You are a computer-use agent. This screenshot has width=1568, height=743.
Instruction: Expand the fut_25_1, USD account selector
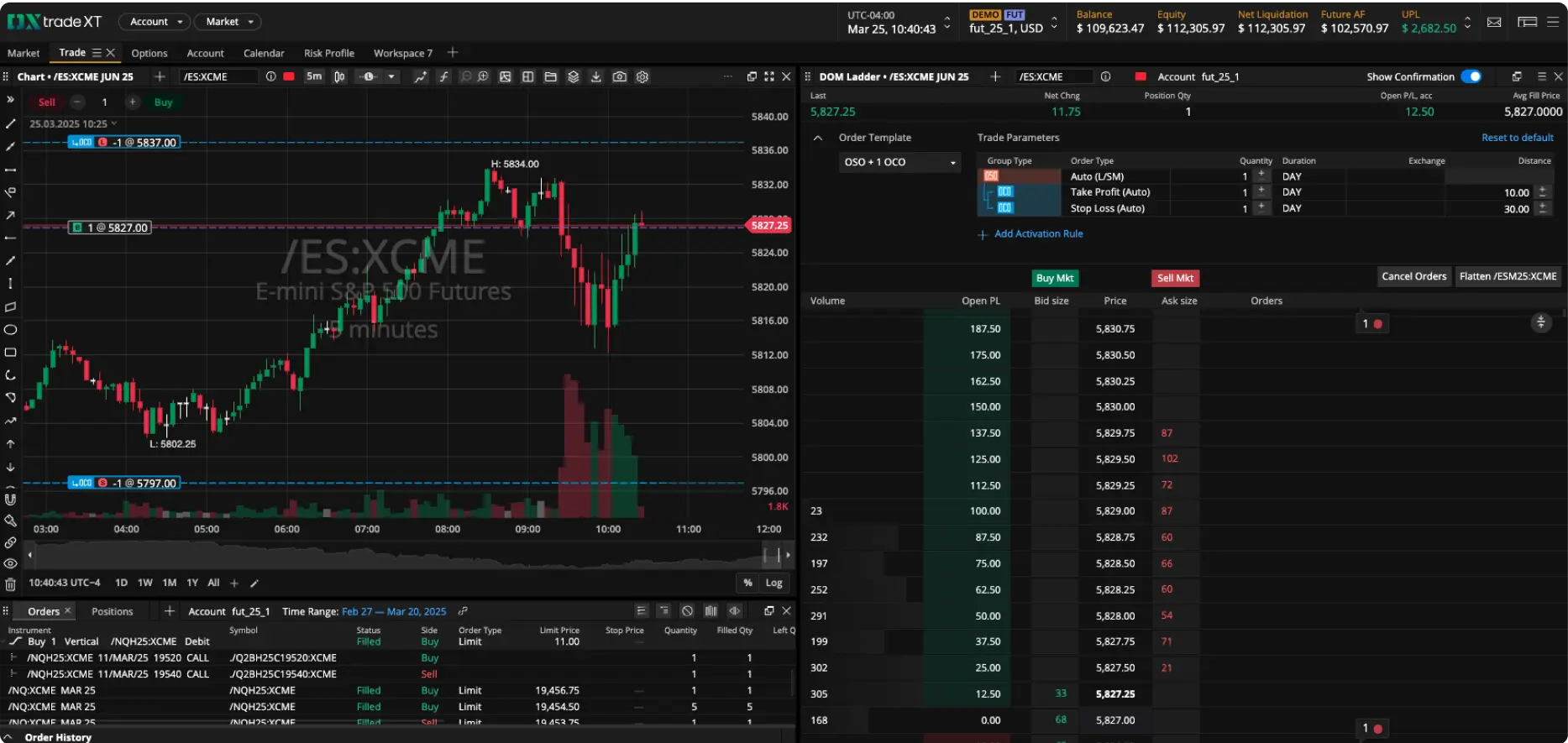tap(1054, 22)
